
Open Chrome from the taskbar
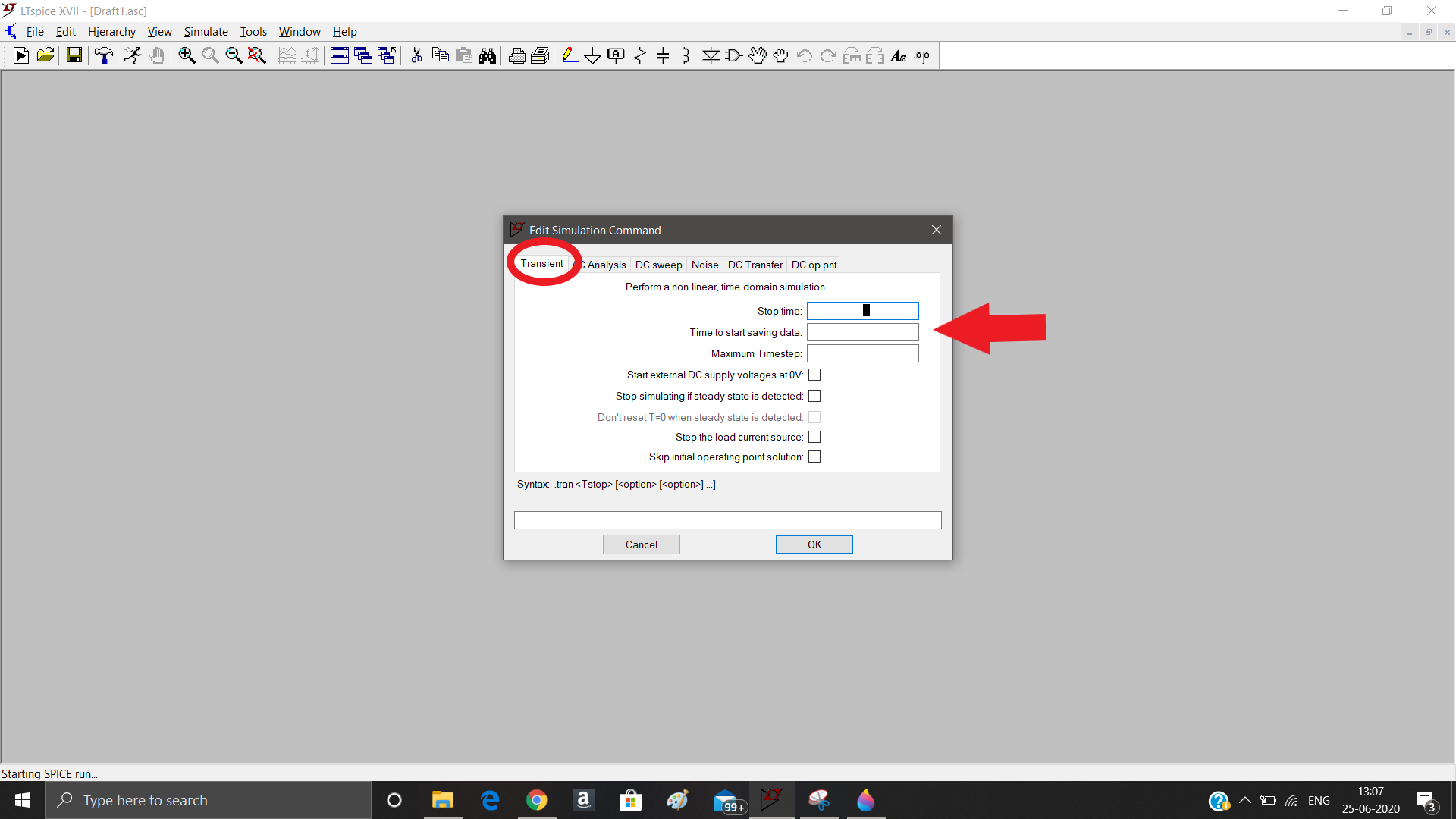point(536,800)
